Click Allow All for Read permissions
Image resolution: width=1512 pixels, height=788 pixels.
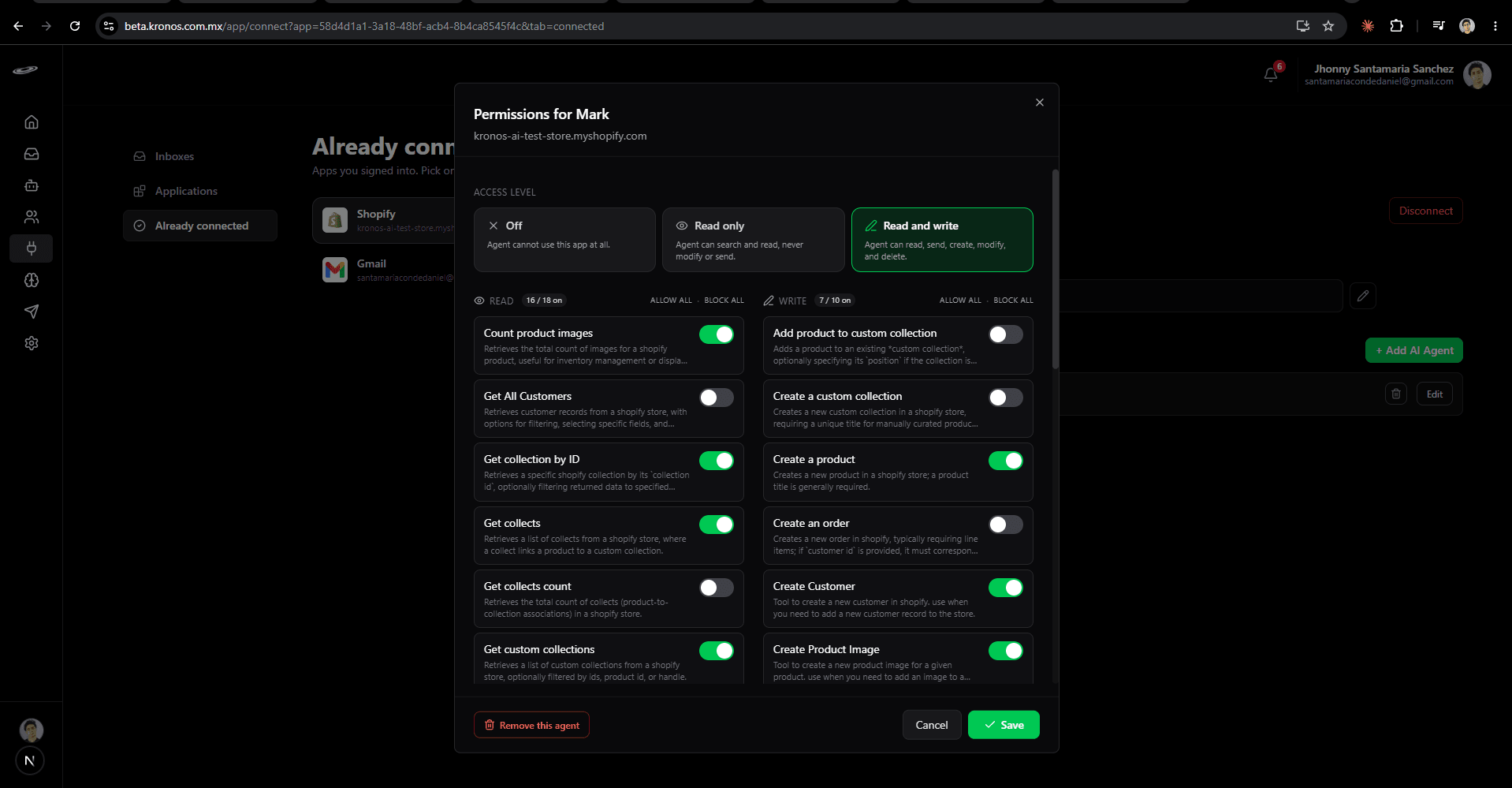click(x=671, y=301)
